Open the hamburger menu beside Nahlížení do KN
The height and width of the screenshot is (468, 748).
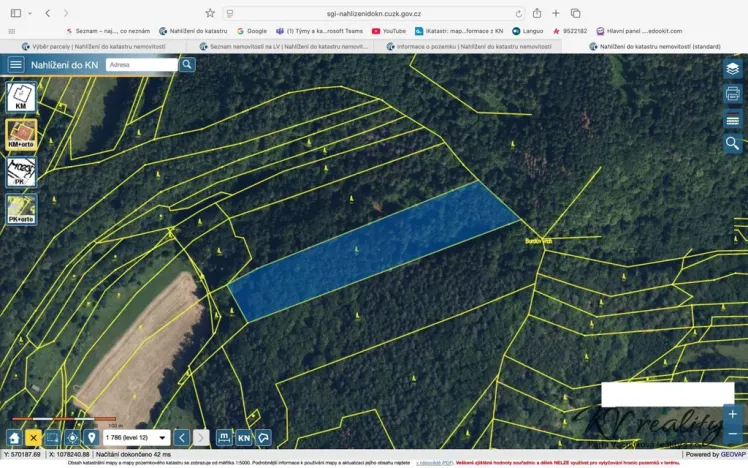pos(15,65)
